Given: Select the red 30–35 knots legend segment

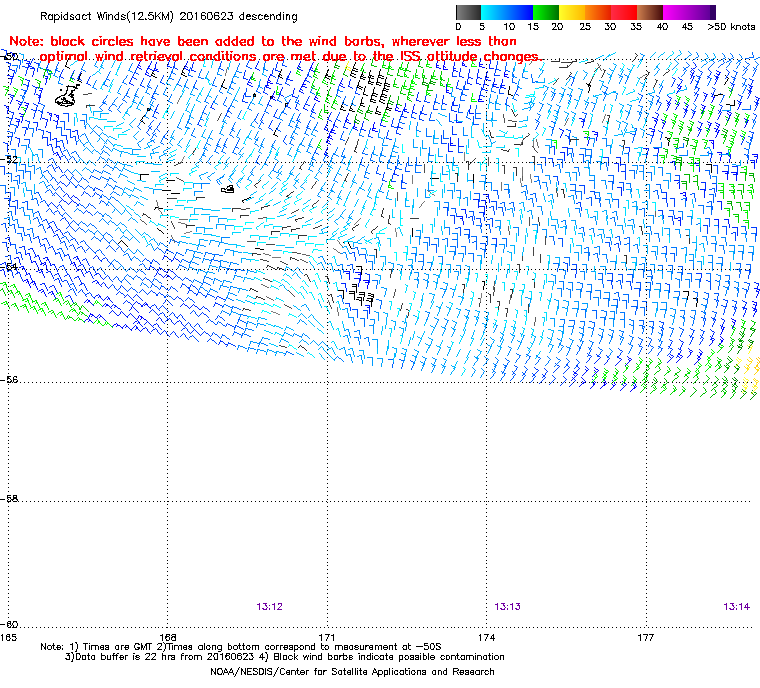Looking at the screenshot, I should point(624,12).
